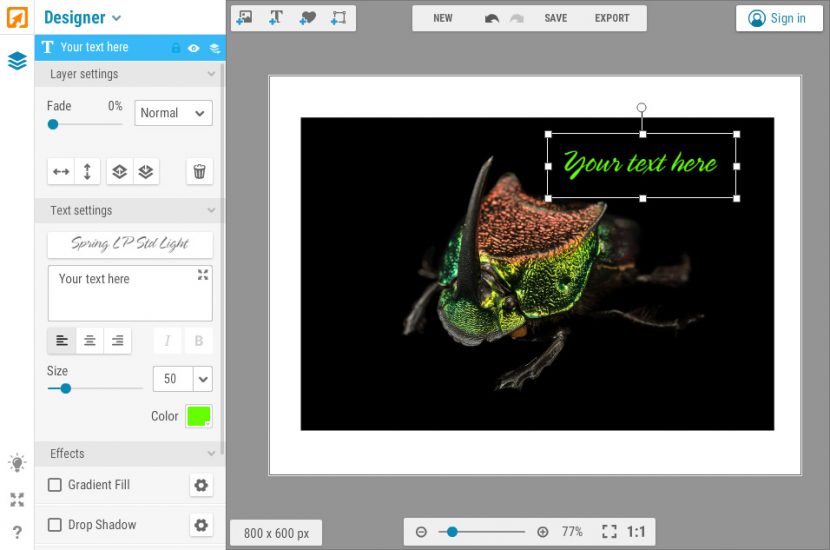The height and width of the screenshot is (550, 830).
Task: Flip the layer vertically
Action: (87, 172)
